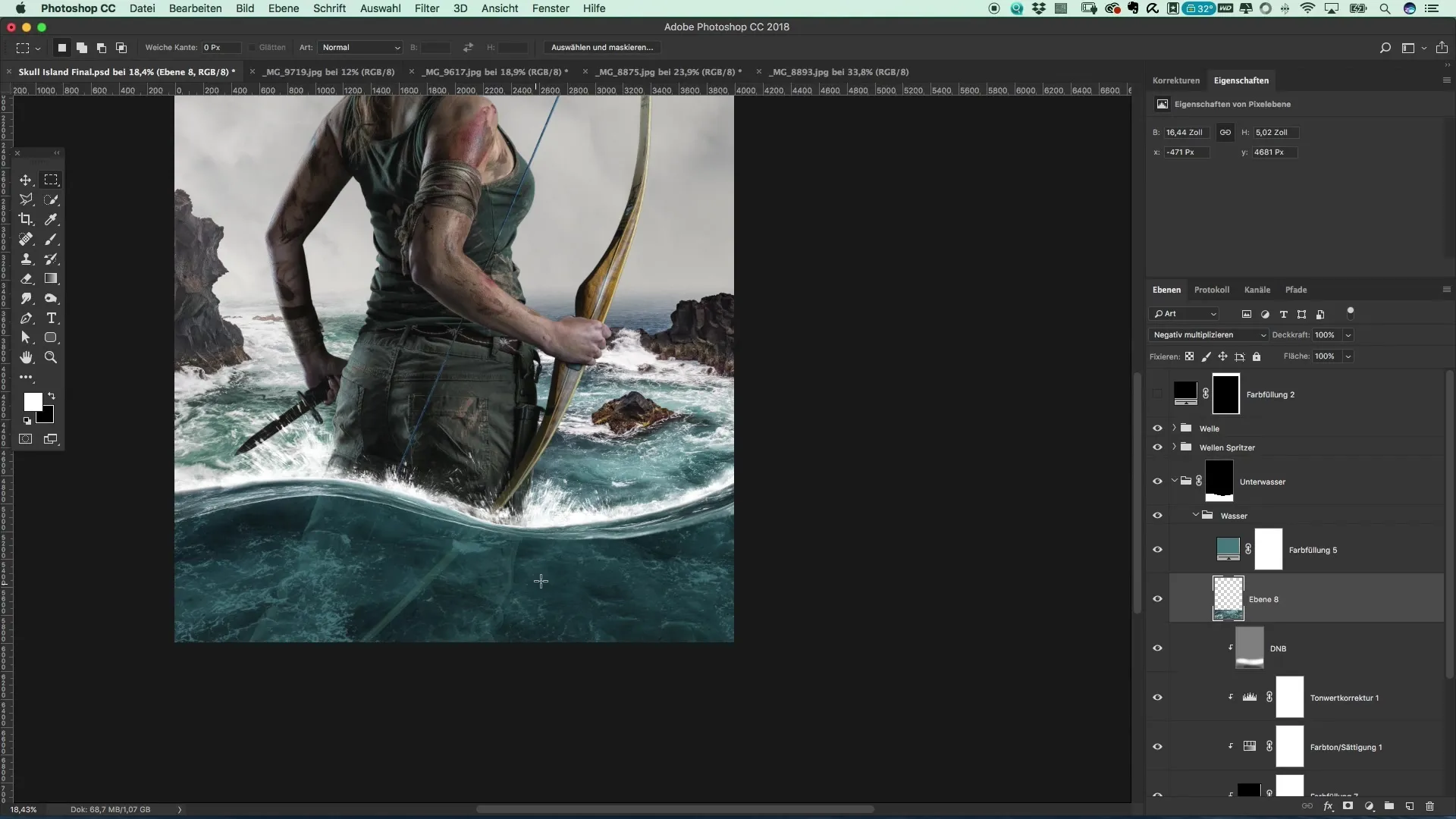
Task: Link width and height in Eigenschaften
Action: tap(1225, 132)
